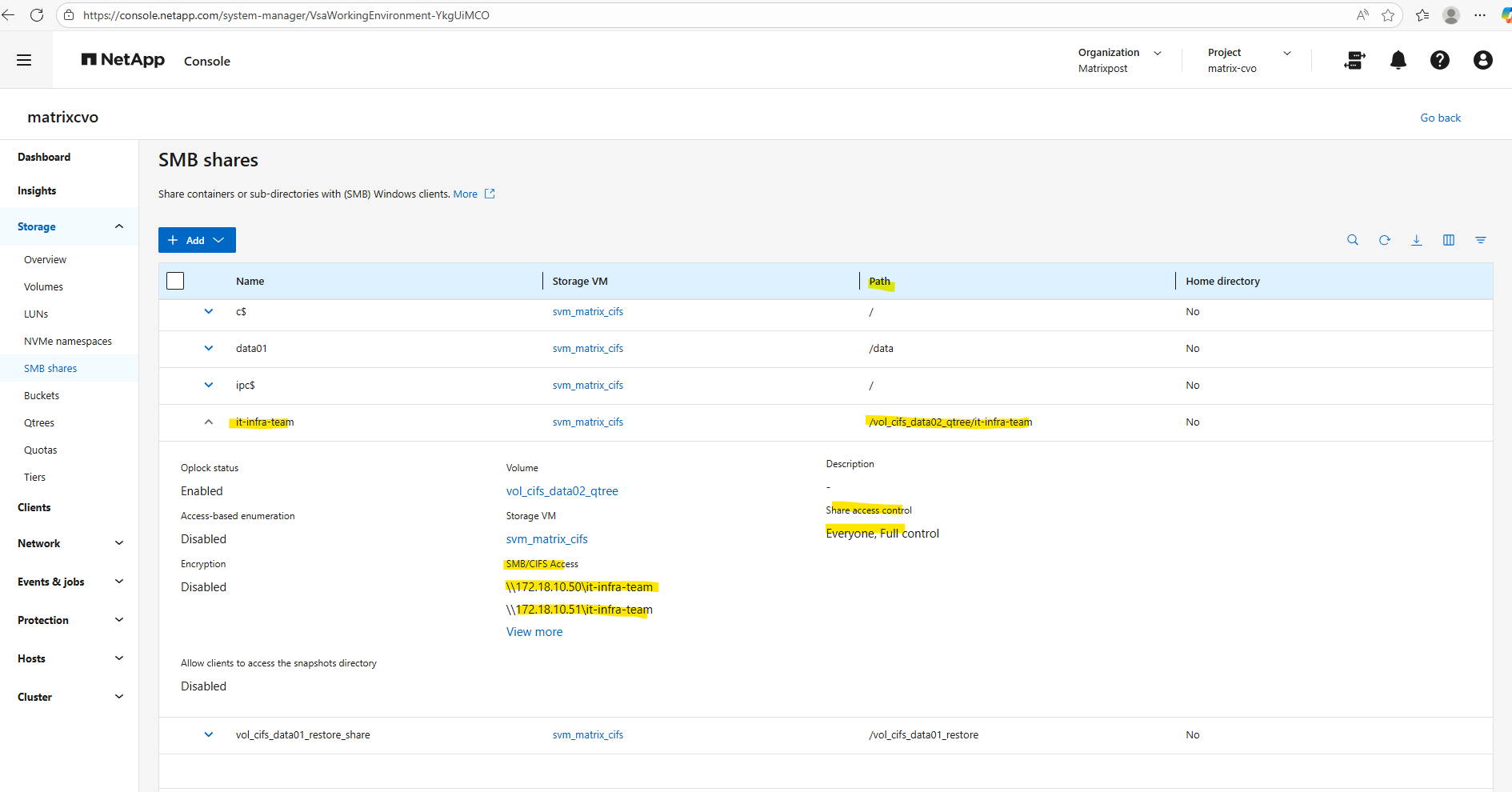Click View more under SMB/CIFS Access

point(534,632)
